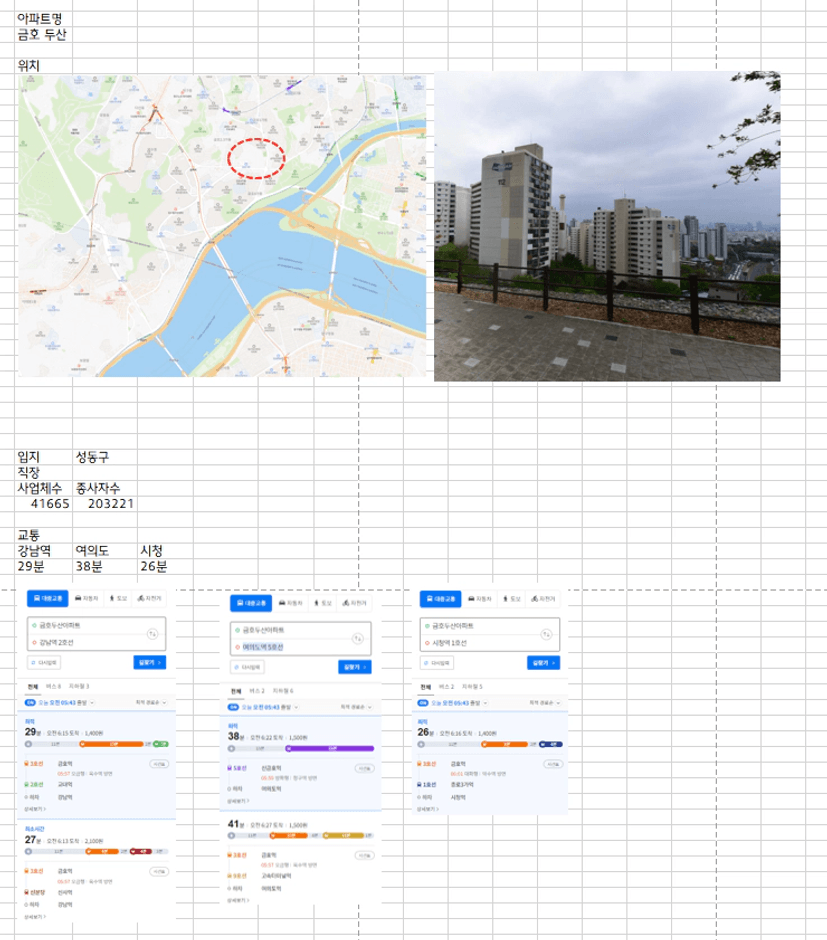Click swap icon in 여의도역 5호선 route panel
Screen dimensions: 827x940
point(357,638)
